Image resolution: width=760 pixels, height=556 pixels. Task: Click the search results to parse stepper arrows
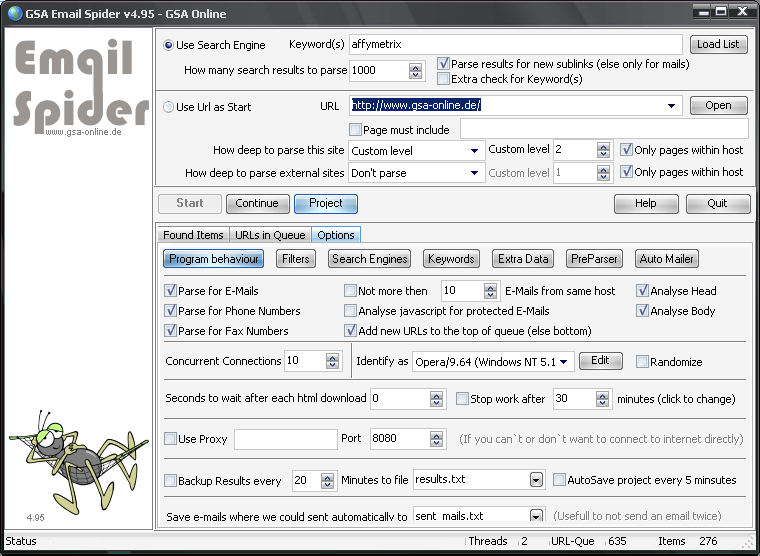click(x=415, y=71)
